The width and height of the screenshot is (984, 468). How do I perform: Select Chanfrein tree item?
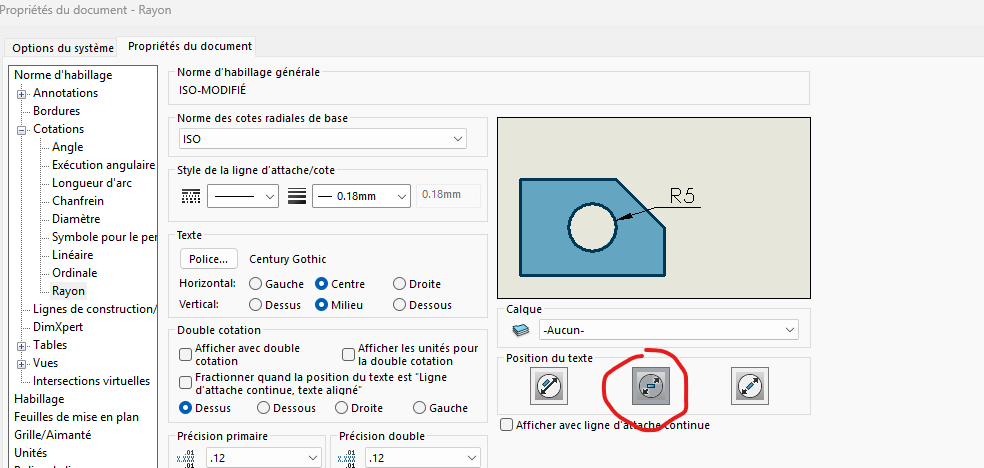point(78,201)
